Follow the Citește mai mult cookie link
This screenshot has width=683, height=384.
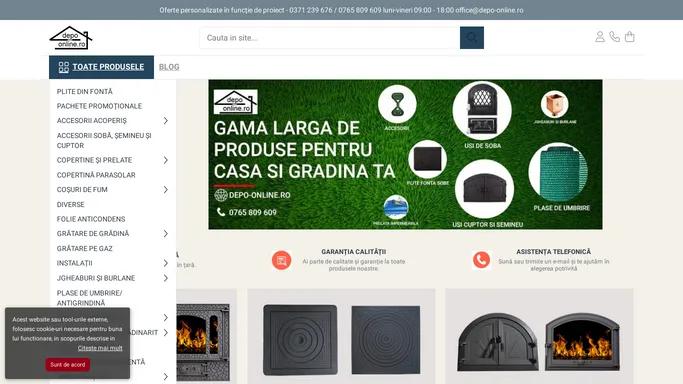pyautogui.click(x=100, y=348)
